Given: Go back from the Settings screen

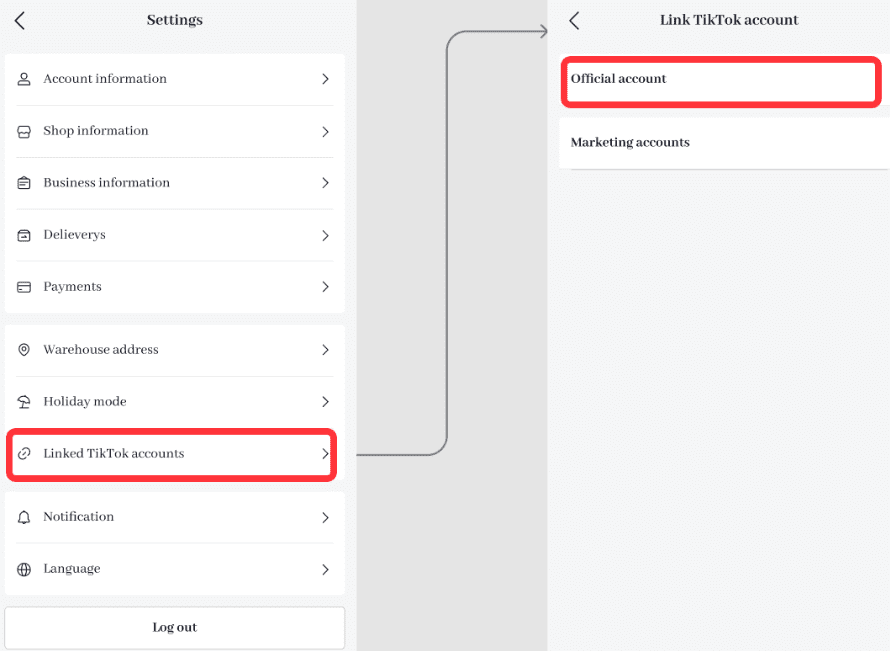Looking at the screenshot, I should click(x=20, y=20).
